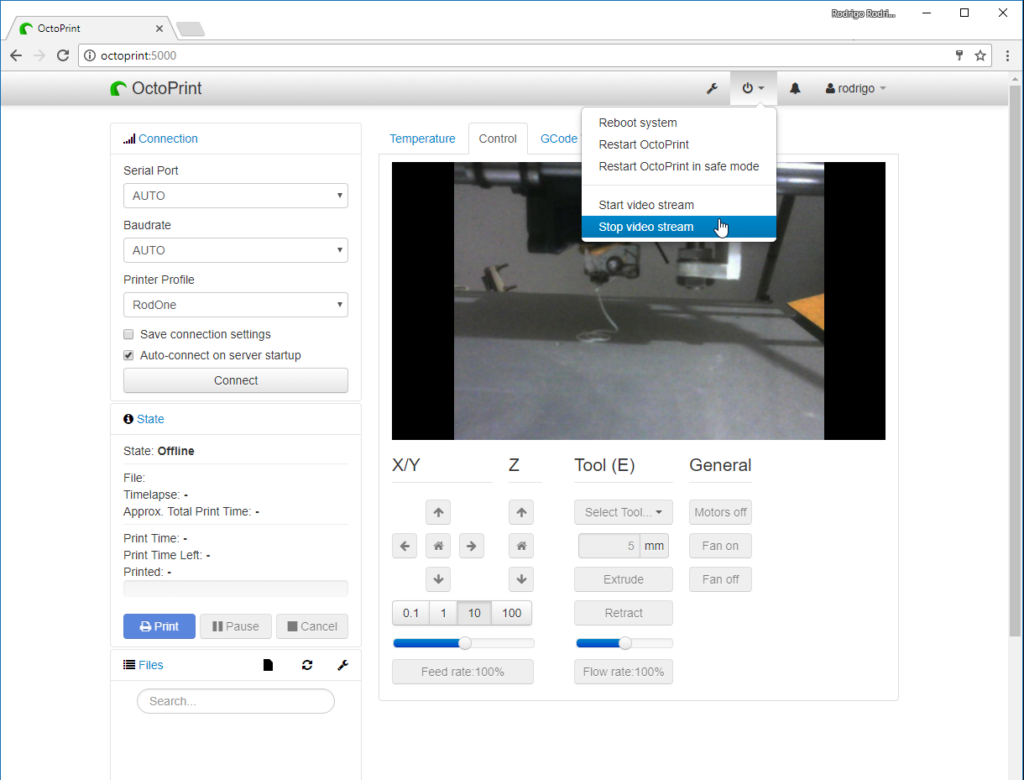Choose Restart OctoPrint
The image size is (1024, 780).
679,144
